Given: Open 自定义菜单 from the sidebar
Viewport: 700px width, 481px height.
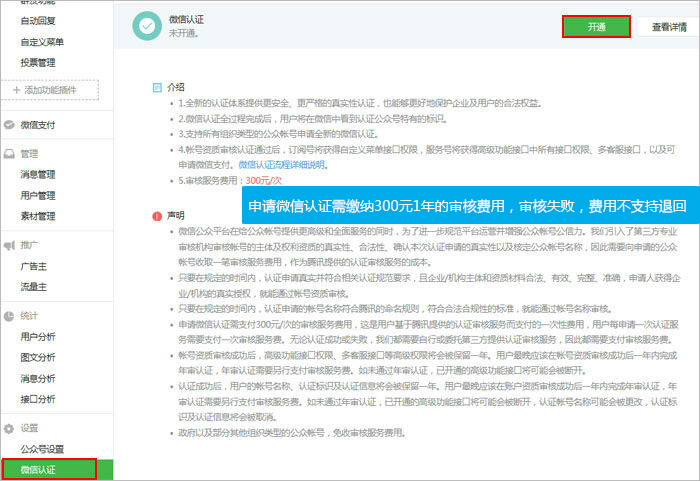Looking at the screenshot, I should (42, 41).
